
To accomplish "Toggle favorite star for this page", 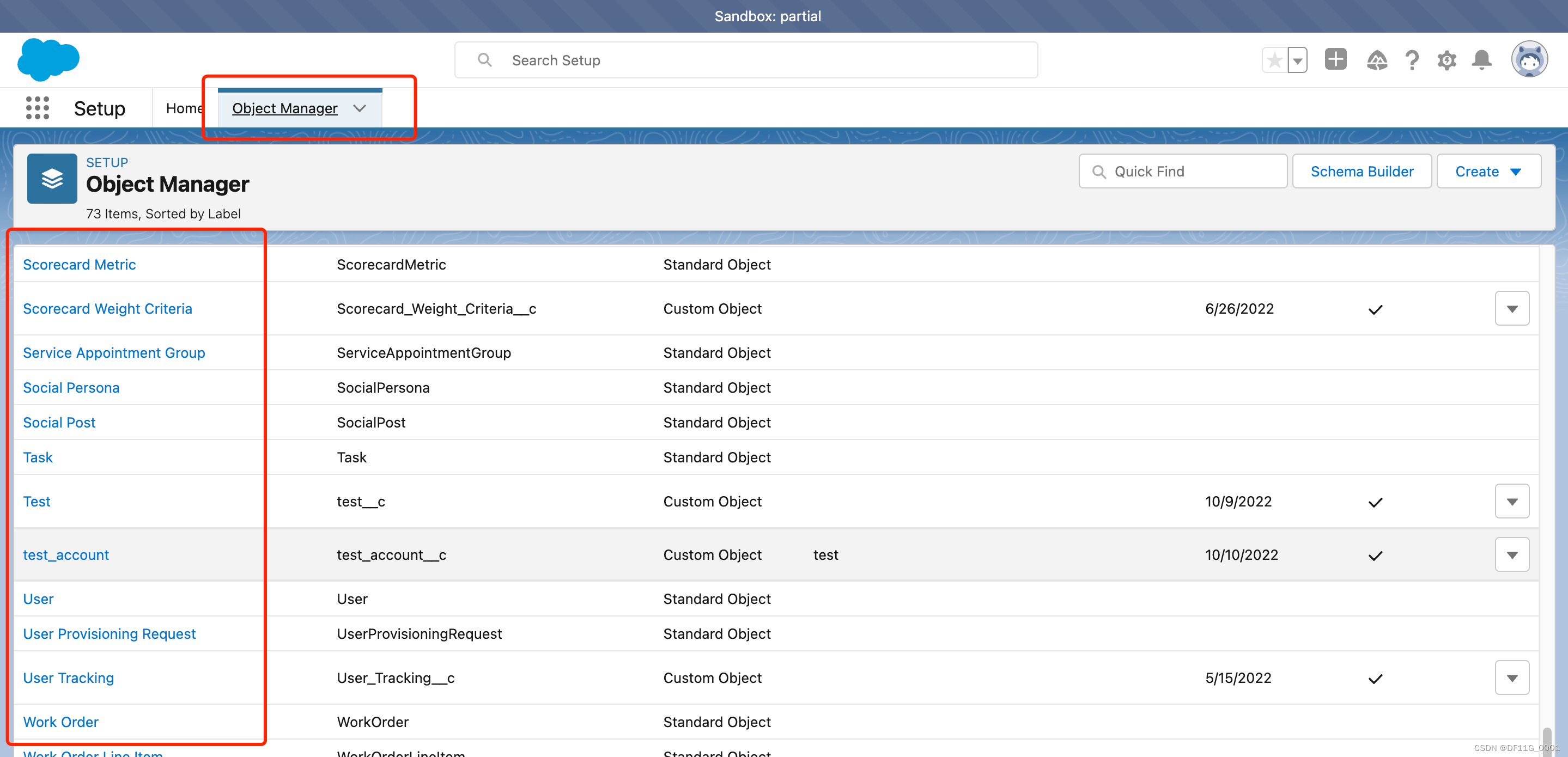I will coord(1274,59).
